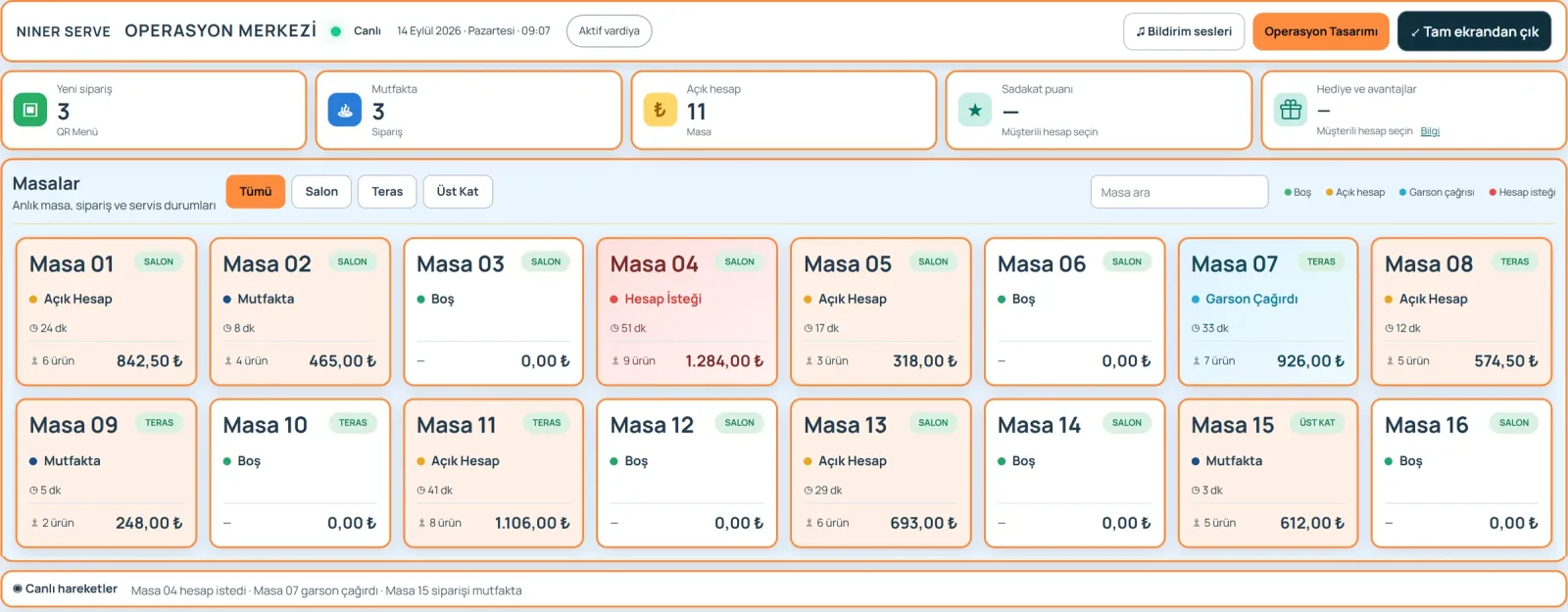Screen dimensions: 1568x612
Task: Click the 612,00 ₺ total on Masa 15
Action: pyautogui.click(x=1312, y=523)
